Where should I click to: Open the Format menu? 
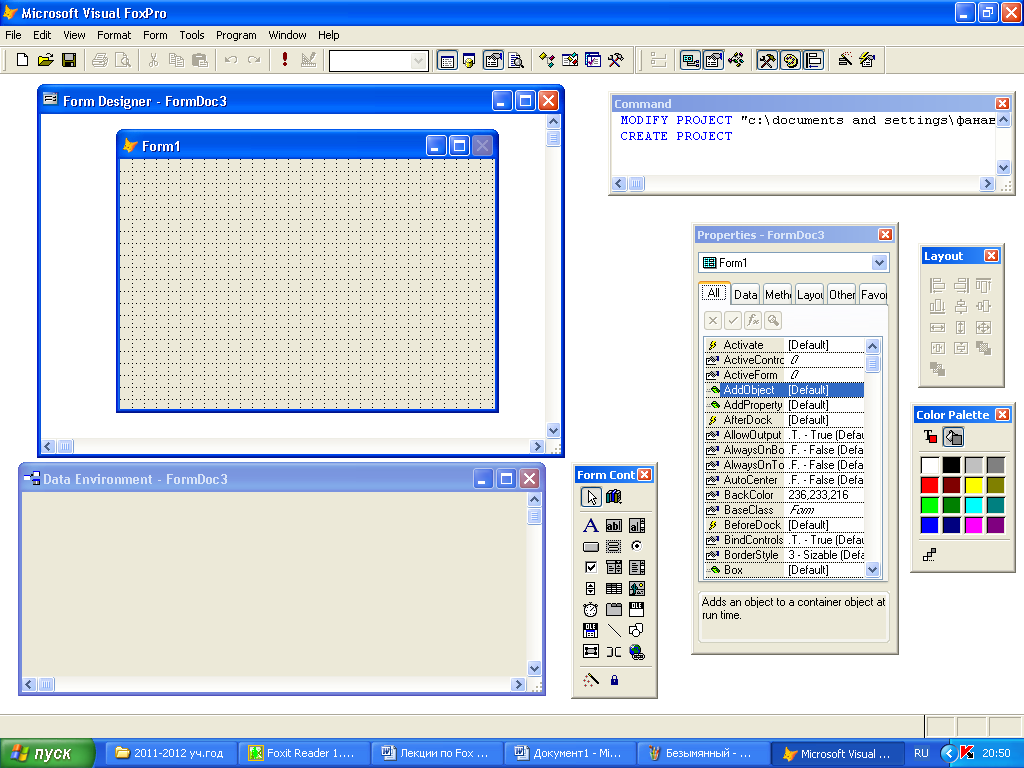(114, 35)
